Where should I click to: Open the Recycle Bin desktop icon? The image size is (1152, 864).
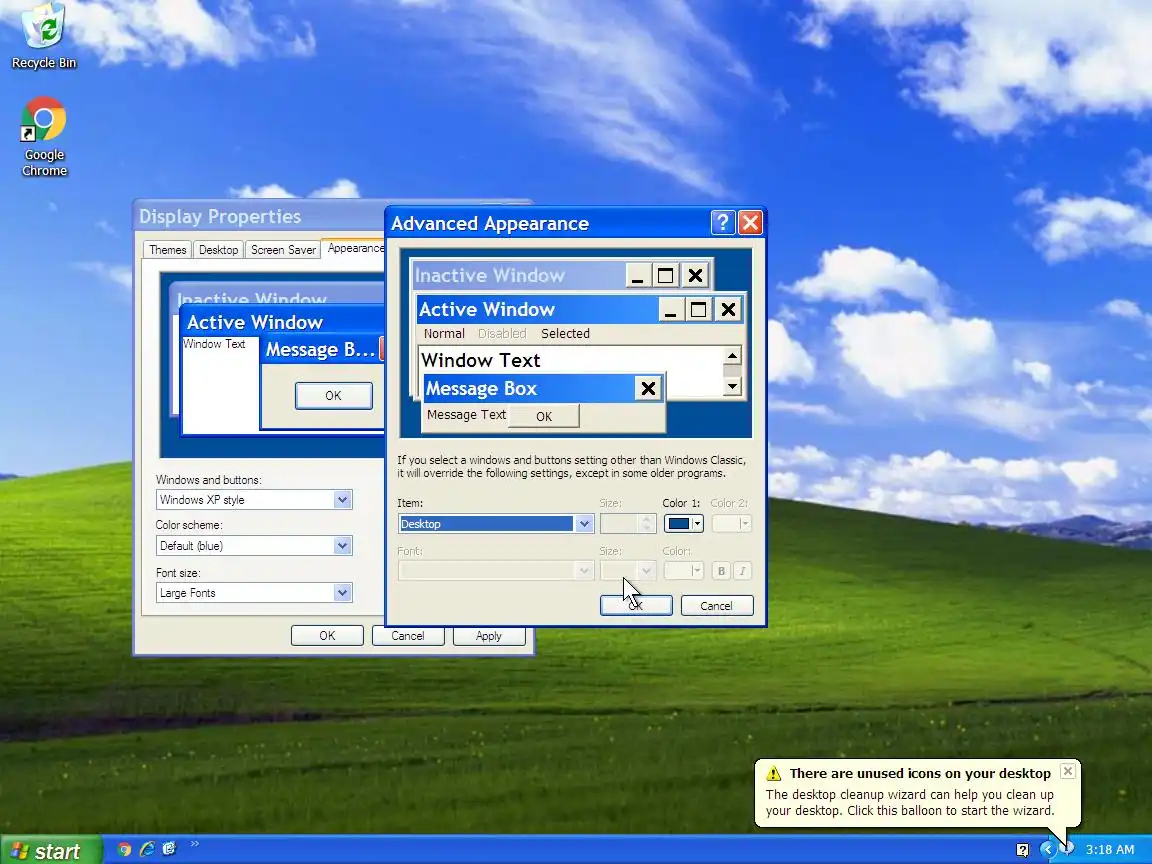coord(44,37)
